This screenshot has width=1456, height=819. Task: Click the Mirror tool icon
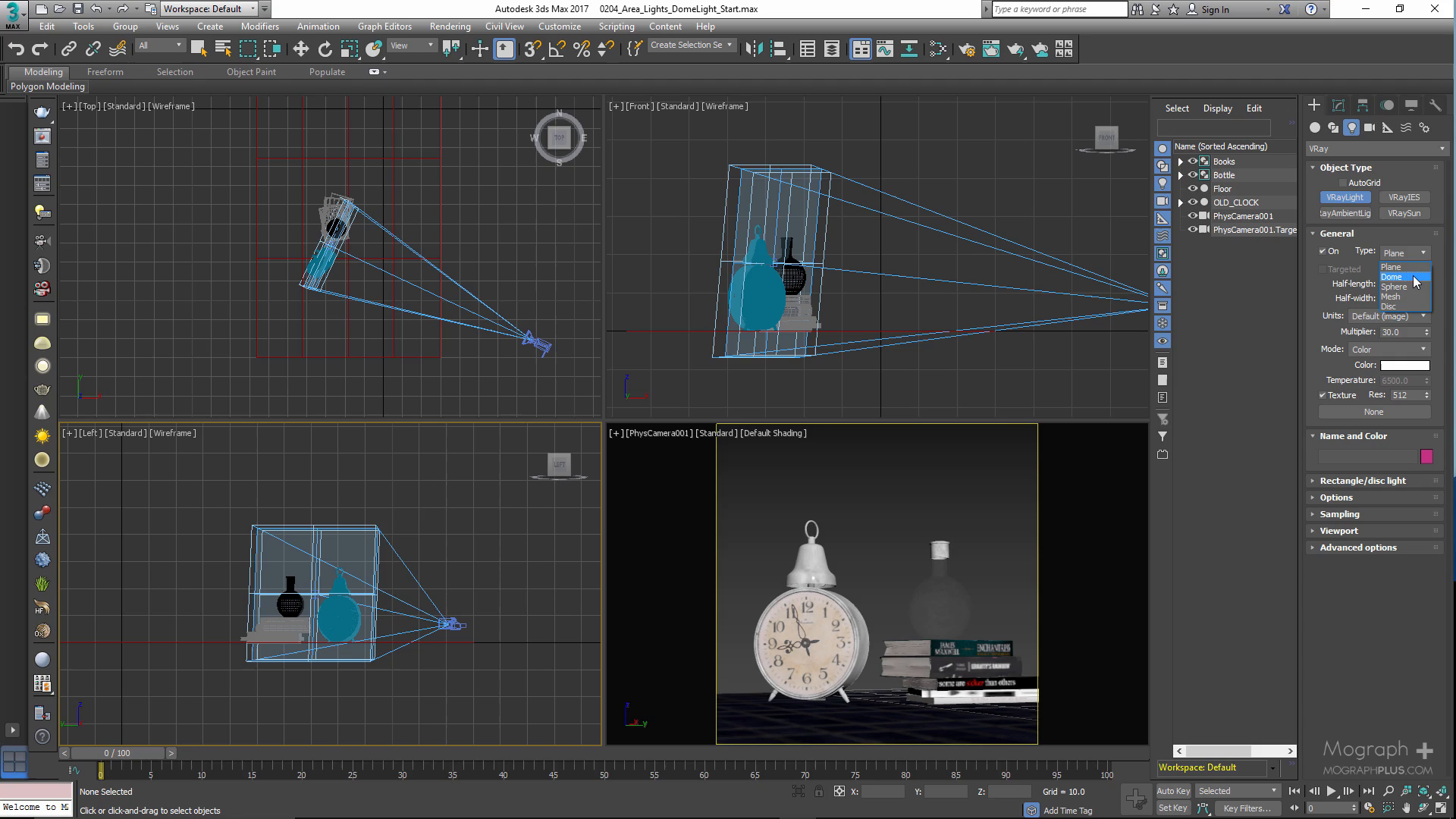[753, 49]
